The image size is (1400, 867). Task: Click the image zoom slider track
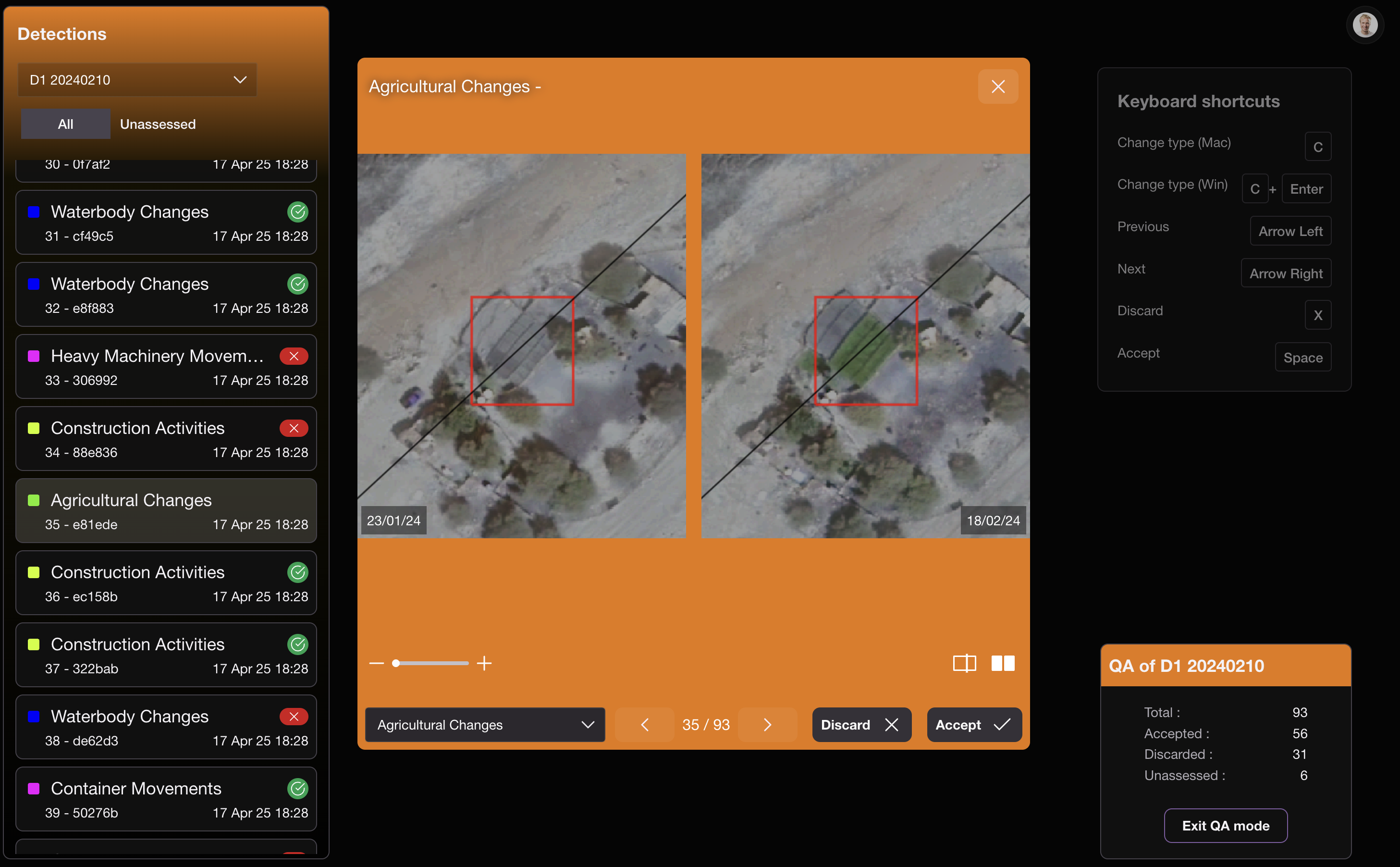point(436,663)
